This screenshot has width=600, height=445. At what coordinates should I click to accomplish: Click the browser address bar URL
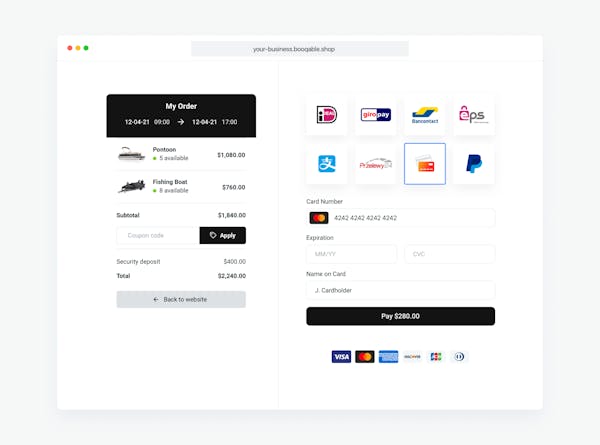click(x=293, y=49)
